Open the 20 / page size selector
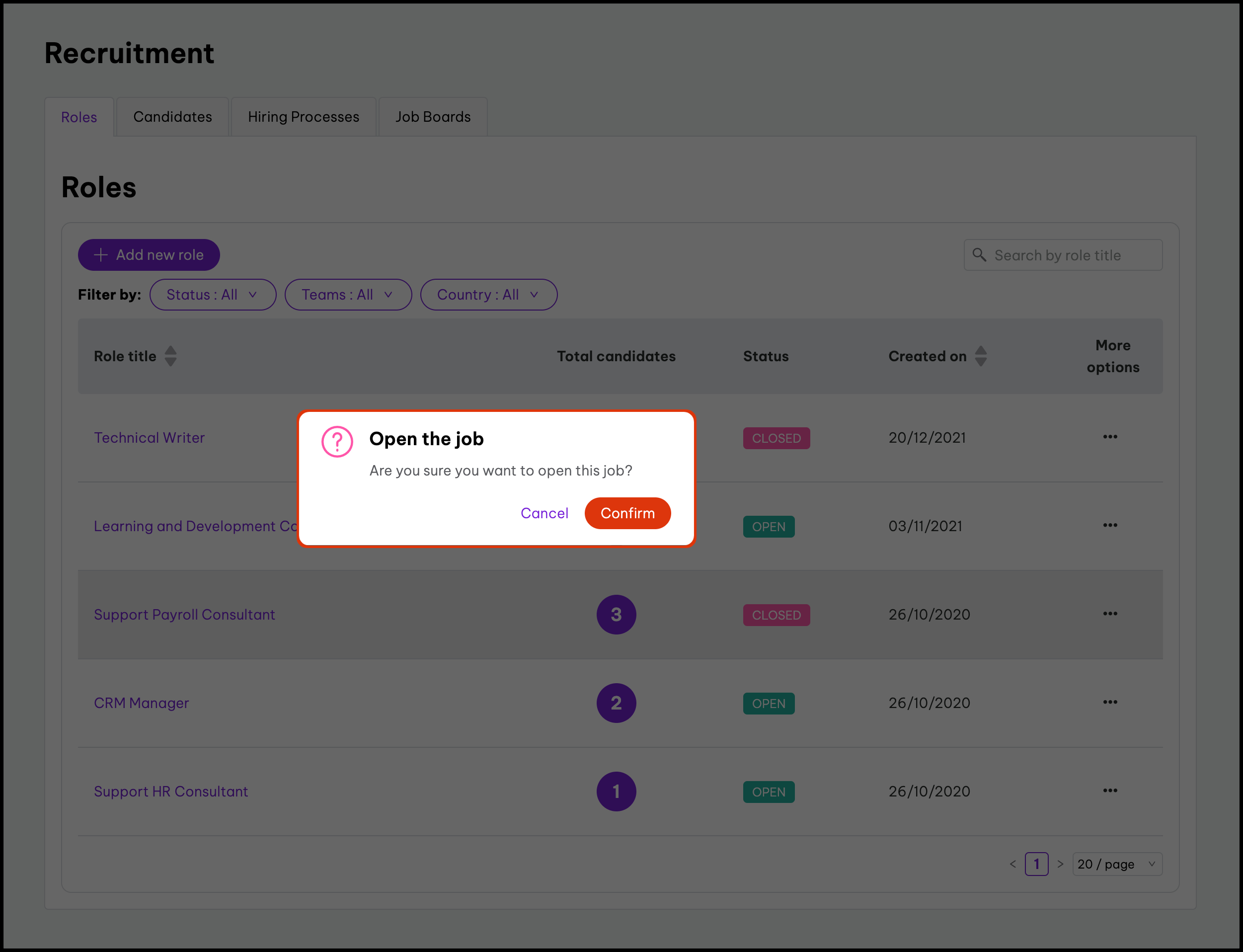 click(x=1116, y=864)
